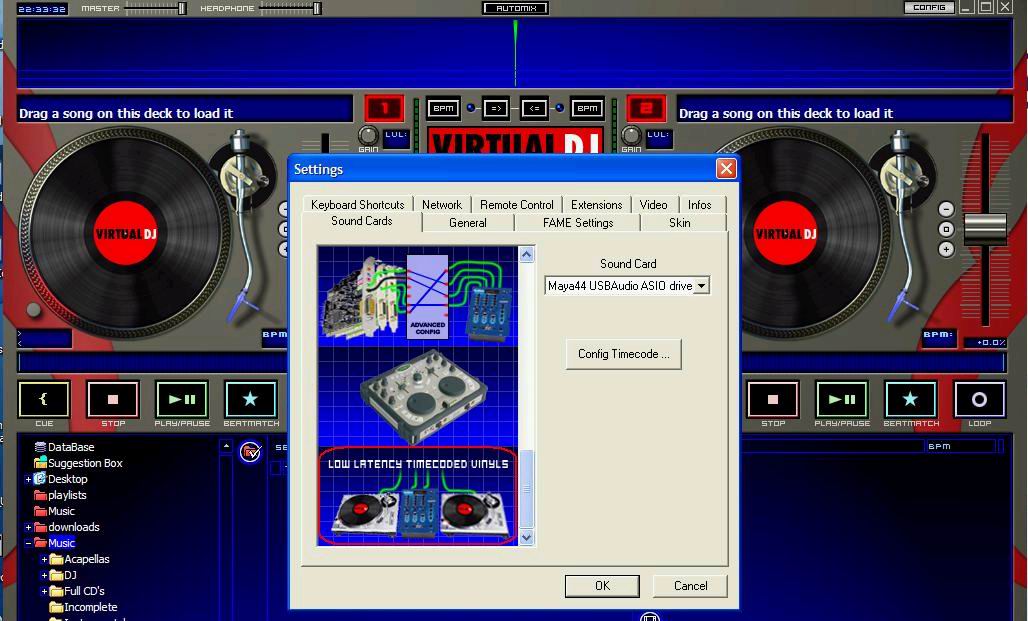Toggle Play/Pause on the left deck

182,399
